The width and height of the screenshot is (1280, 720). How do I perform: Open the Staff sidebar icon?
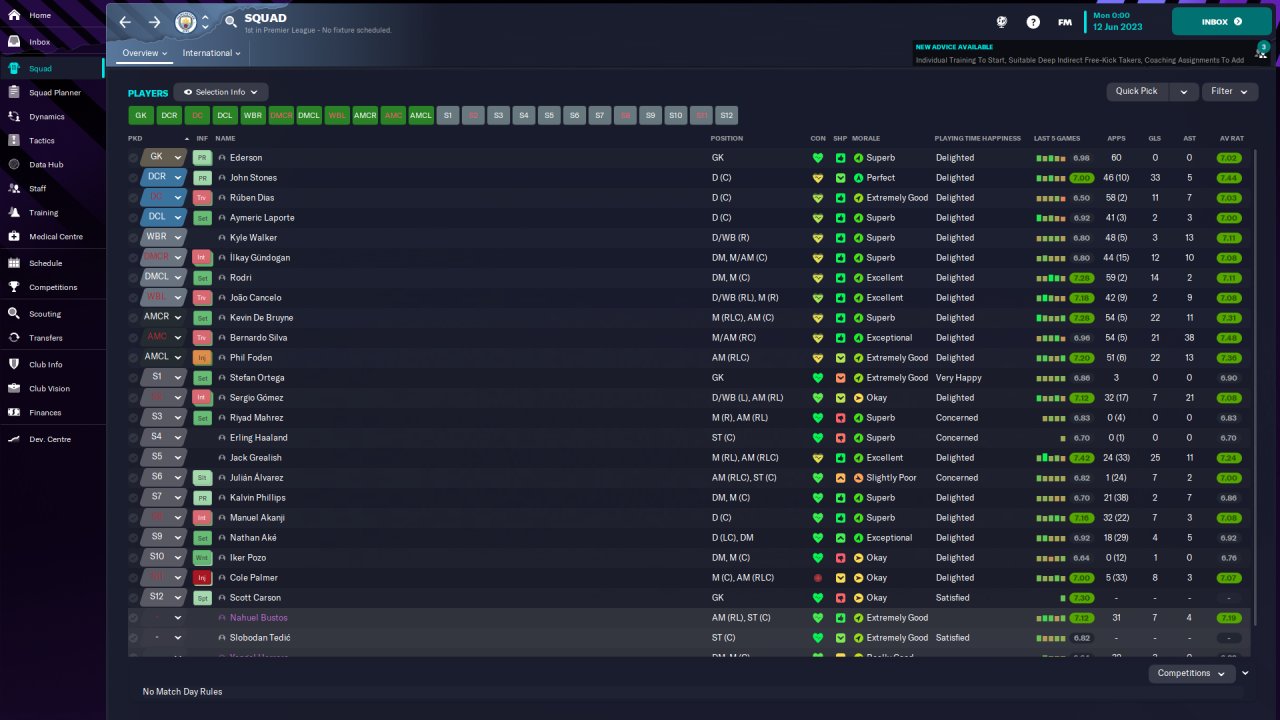click(x=14, y=188)
